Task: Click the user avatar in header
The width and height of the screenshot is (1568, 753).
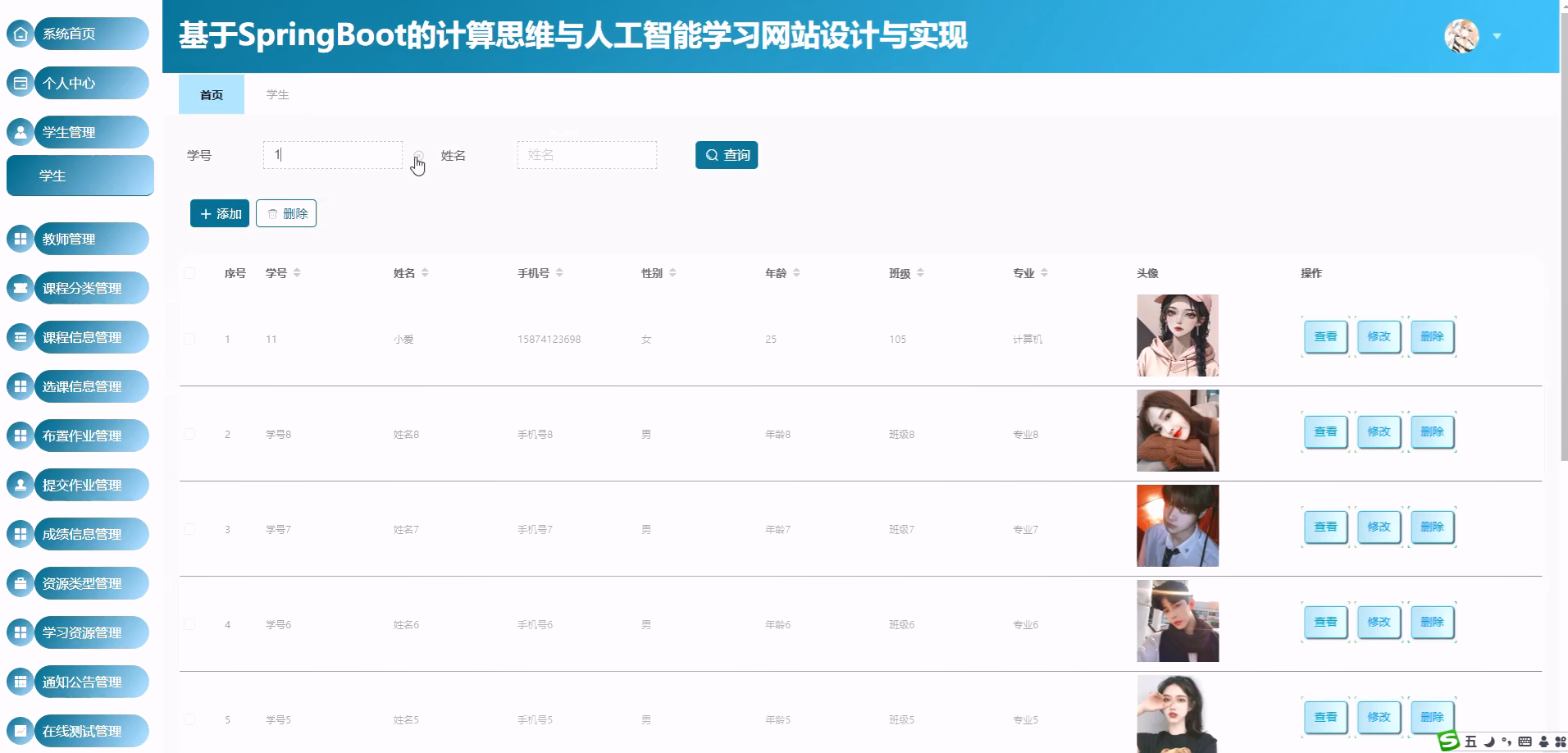Action: (1461, 36)
